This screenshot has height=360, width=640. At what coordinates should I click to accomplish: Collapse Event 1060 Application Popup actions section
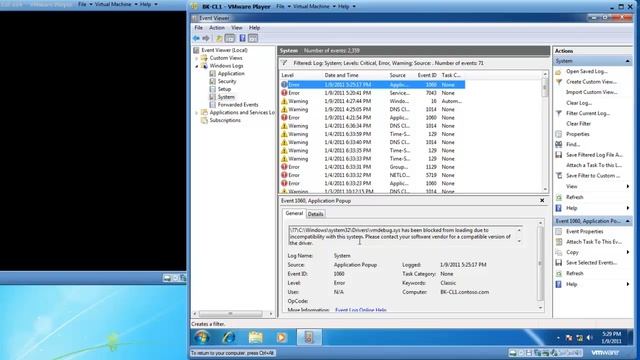pos(627,221)
